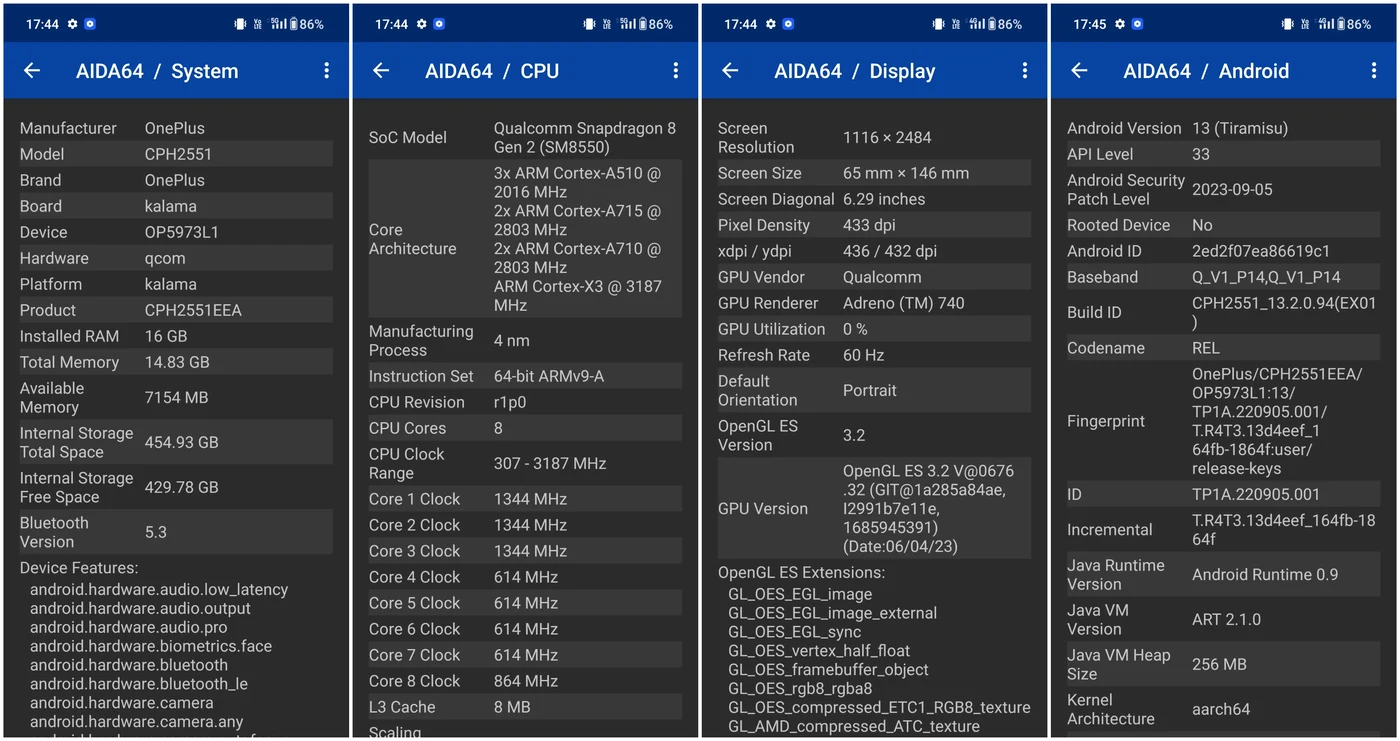Click the back arrow on AIDA64 / Android
This screenshot has width=1400, height=741.
pos(1079,71)
